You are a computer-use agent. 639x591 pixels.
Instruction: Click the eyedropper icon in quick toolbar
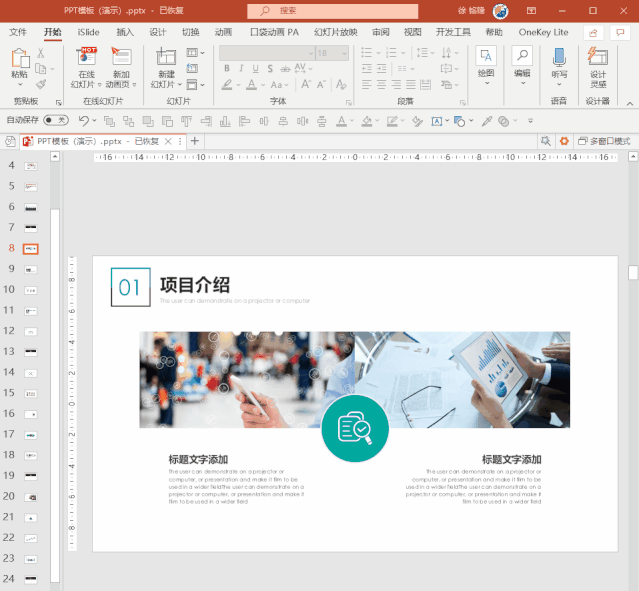487,121
